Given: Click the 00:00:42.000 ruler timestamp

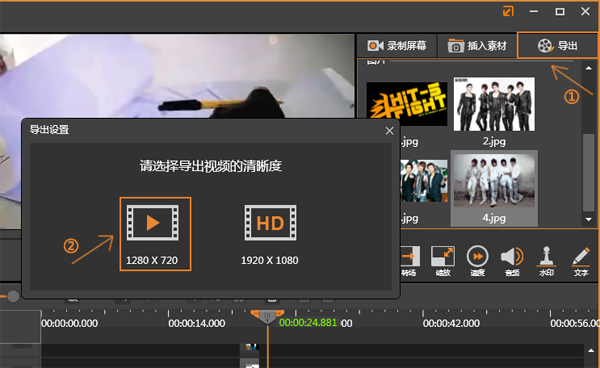Looking at the screenshot, I should [x=451, y=324].
